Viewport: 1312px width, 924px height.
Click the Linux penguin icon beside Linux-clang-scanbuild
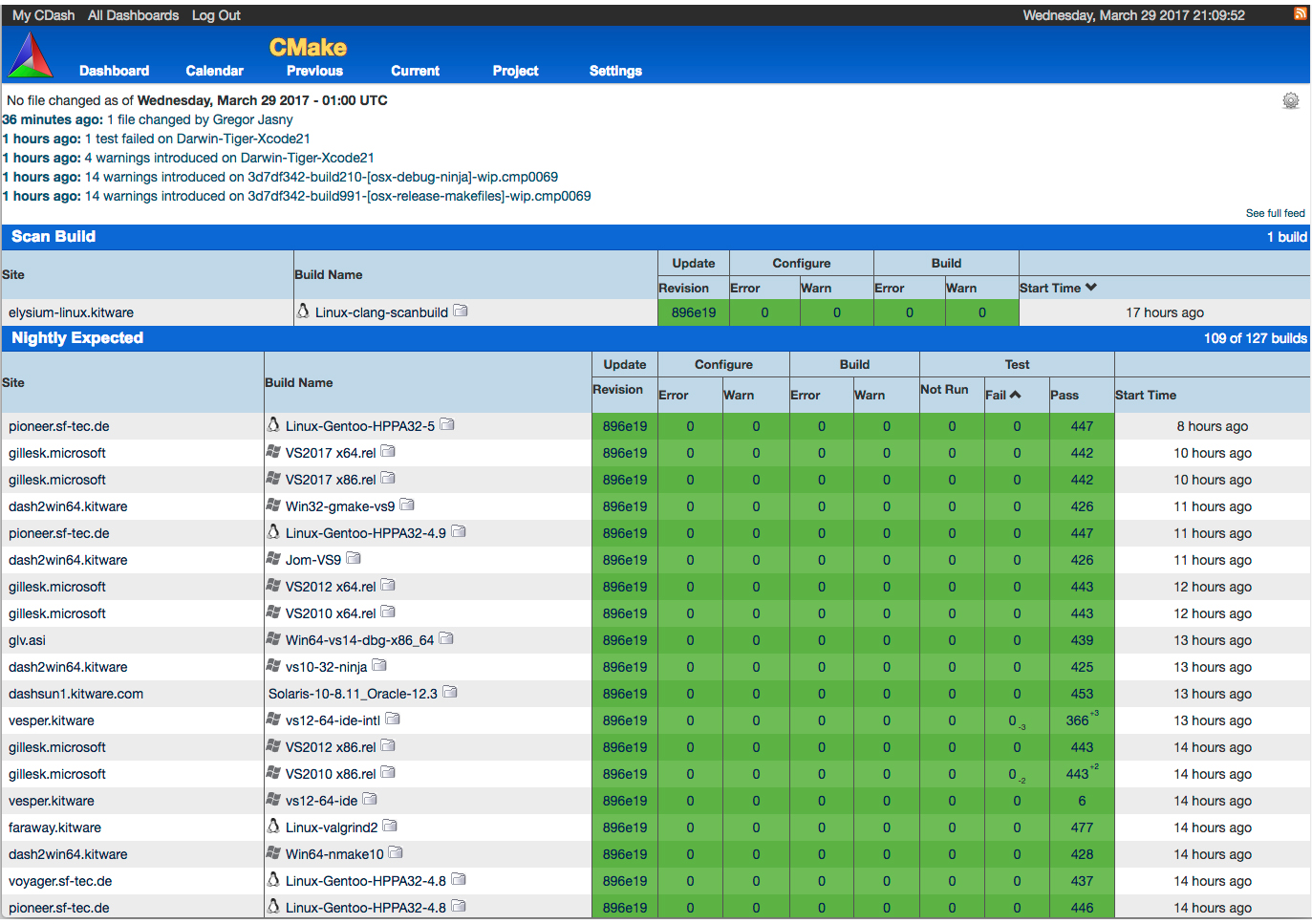(x=303, y=311)
